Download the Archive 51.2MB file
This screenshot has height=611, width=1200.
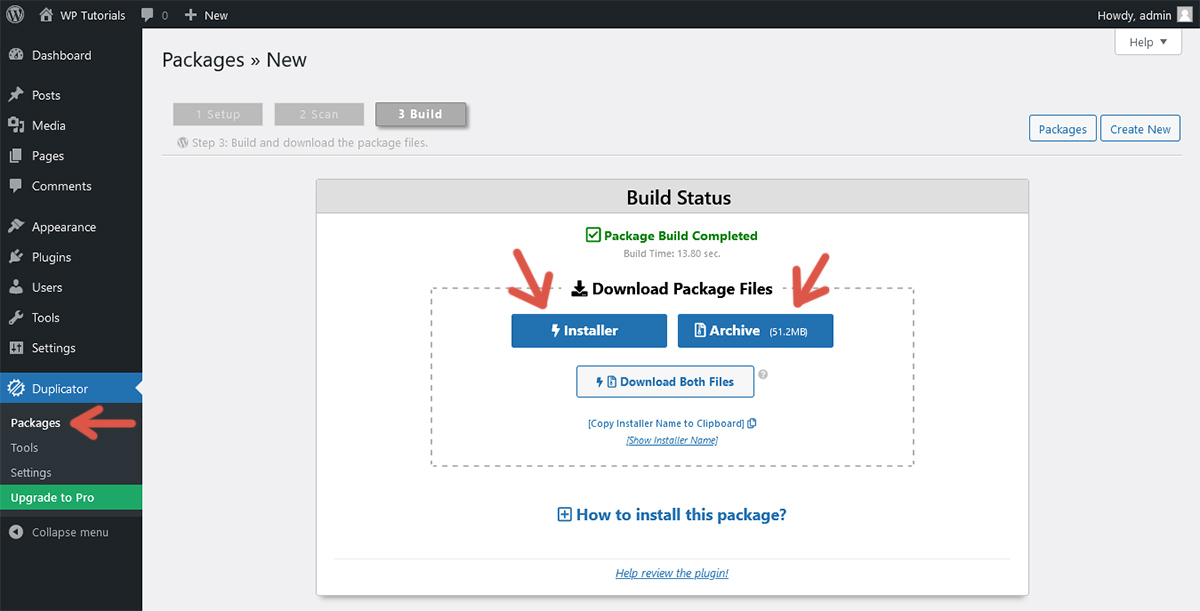(x=755, y=331)
